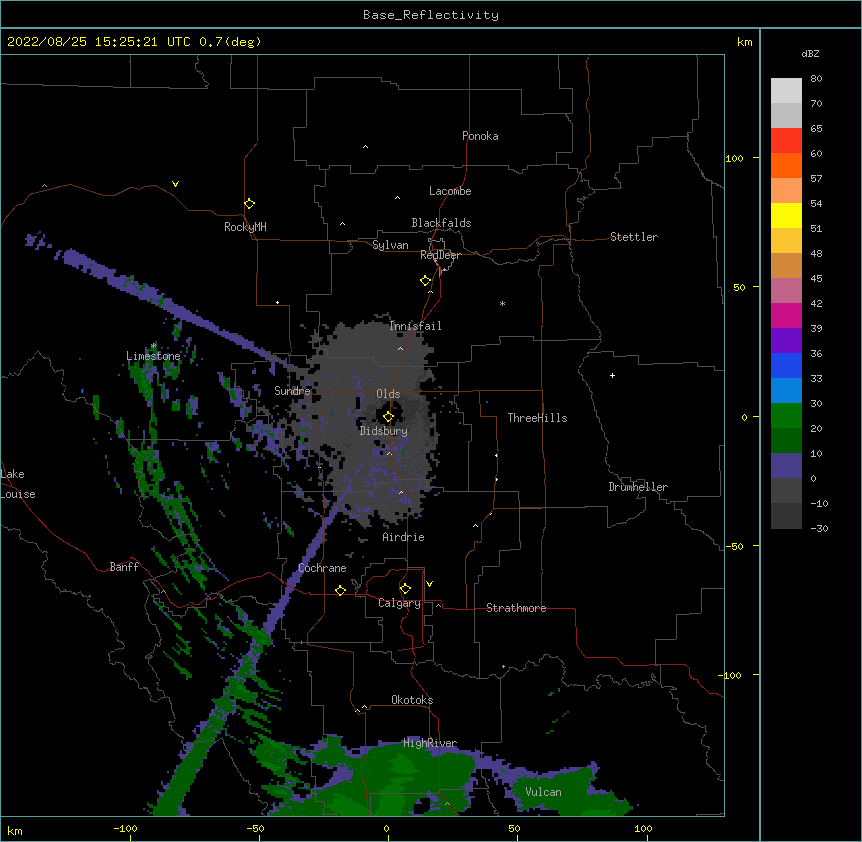Image resolution: width=862 pixels, height=842 pixels.
Task: Click the Sylvan label
Action: 390,245
